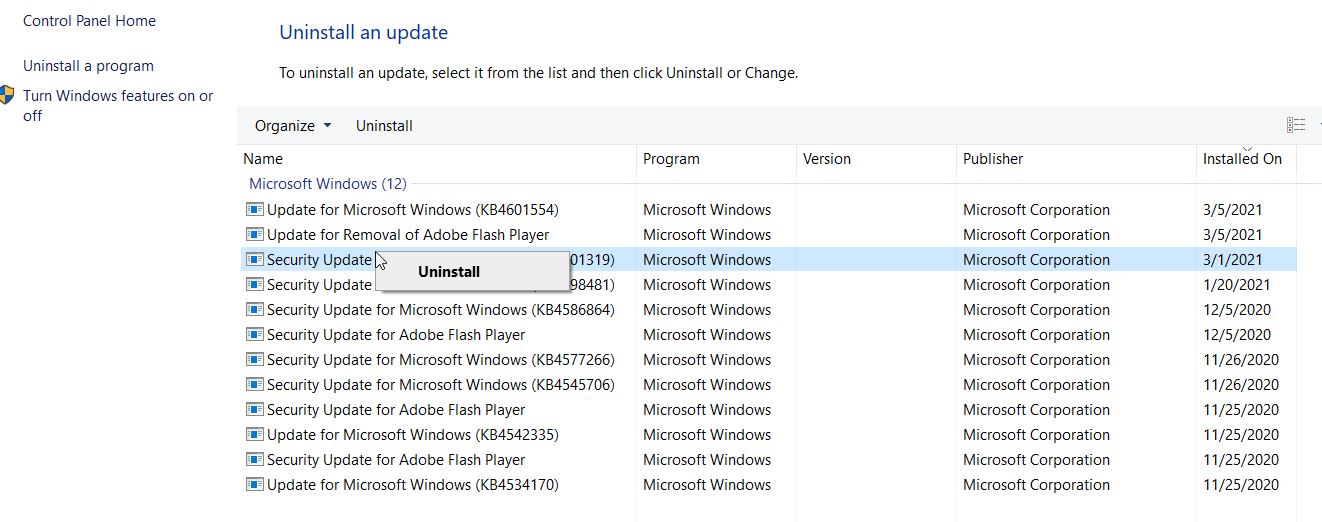Click the shield icon beside Windows features
The image size is (1322, 522).
pos(8,96)
